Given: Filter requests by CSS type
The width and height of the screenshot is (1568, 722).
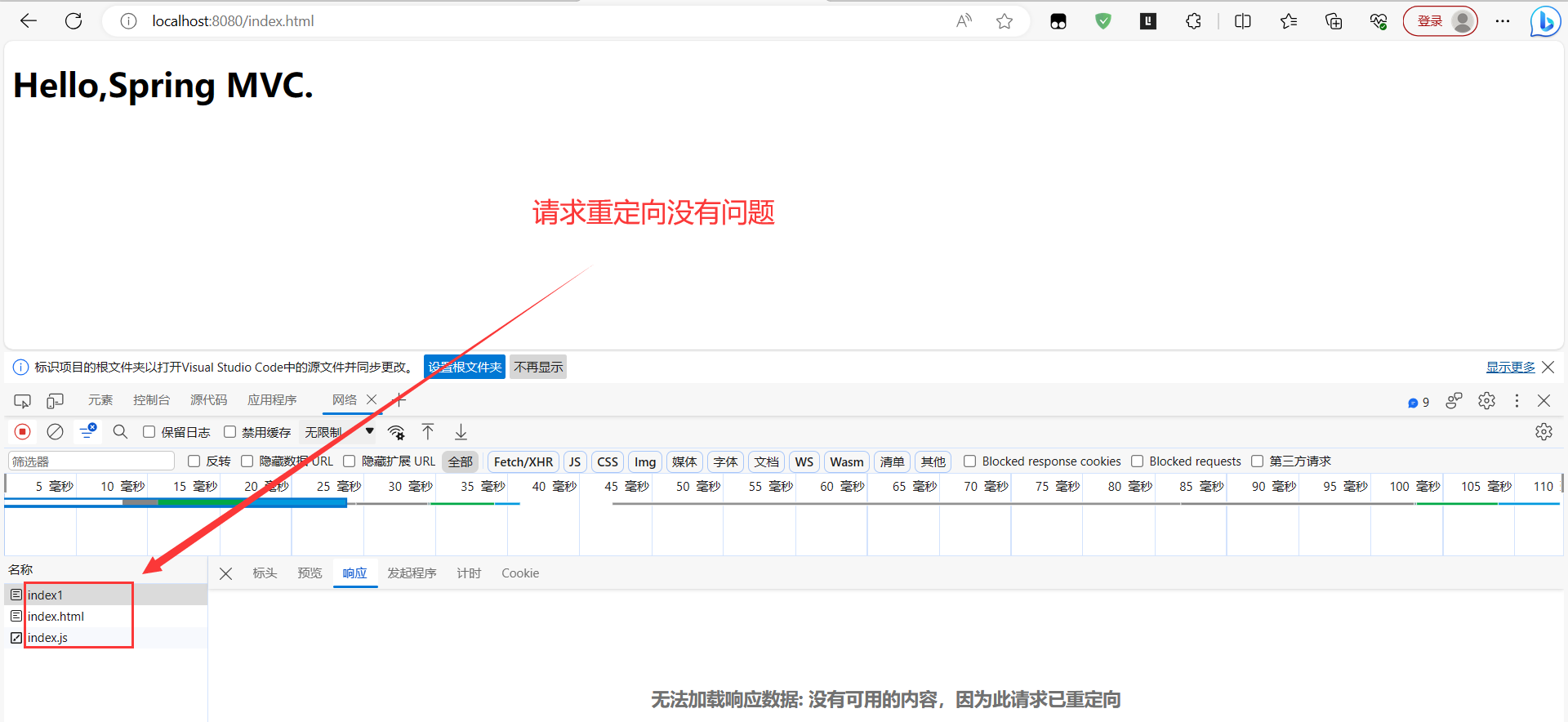Looking at the screenshot, I should click(x=608, y=461).
